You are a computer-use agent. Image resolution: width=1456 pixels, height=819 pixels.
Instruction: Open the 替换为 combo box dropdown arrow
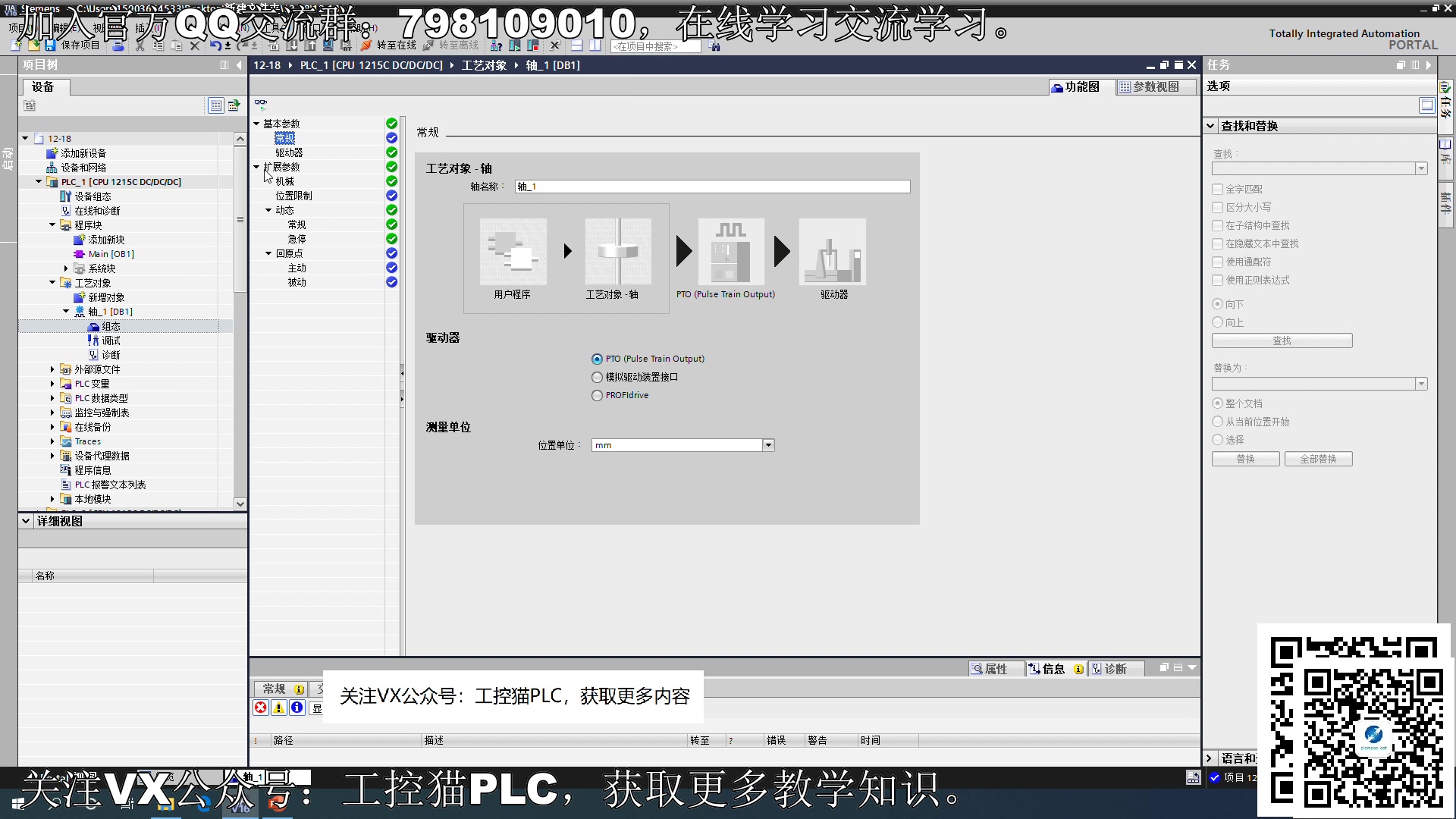(x=1421, y=384)
